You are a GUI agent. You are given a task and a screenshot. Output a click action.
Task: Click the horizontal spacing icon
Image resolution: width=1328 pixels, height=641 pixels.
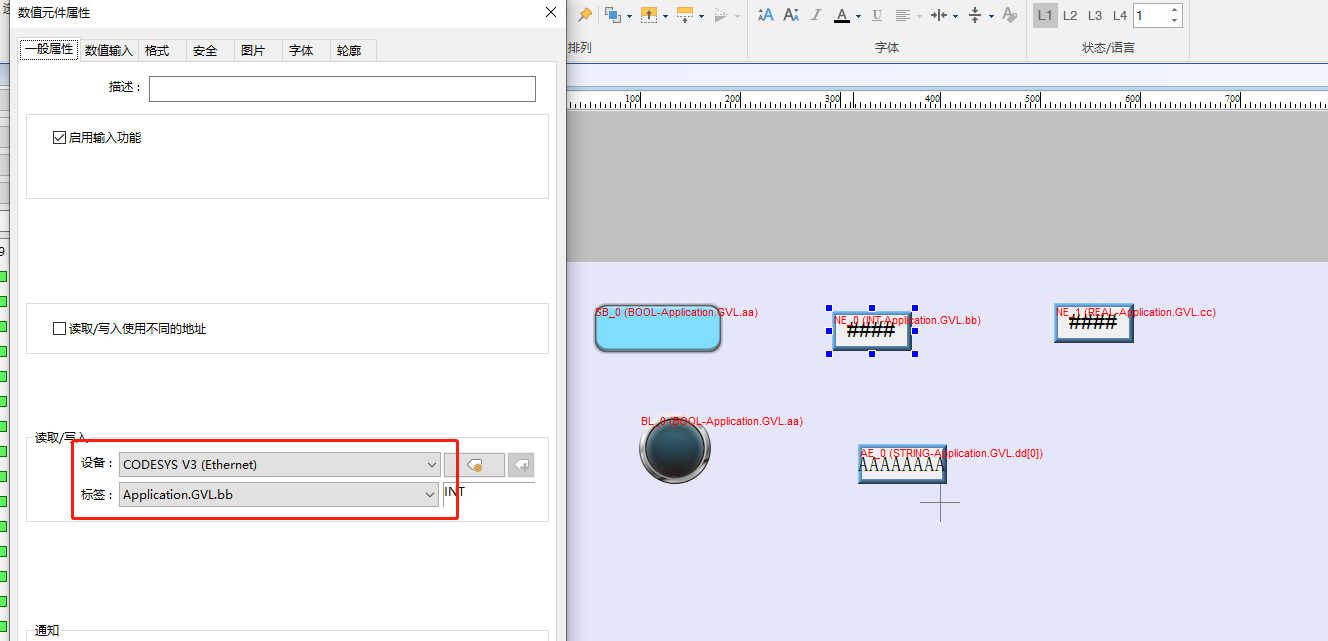pyautogui.click(x=939, y=15)
